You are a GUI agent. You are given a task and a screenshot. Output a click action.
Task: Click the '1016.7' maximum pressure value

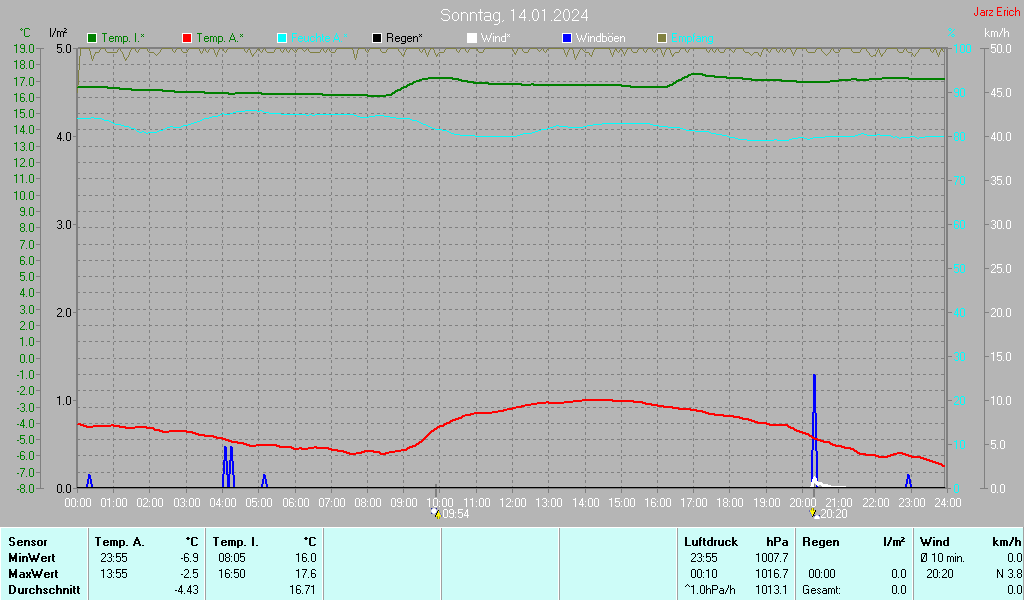coord(772,574)
